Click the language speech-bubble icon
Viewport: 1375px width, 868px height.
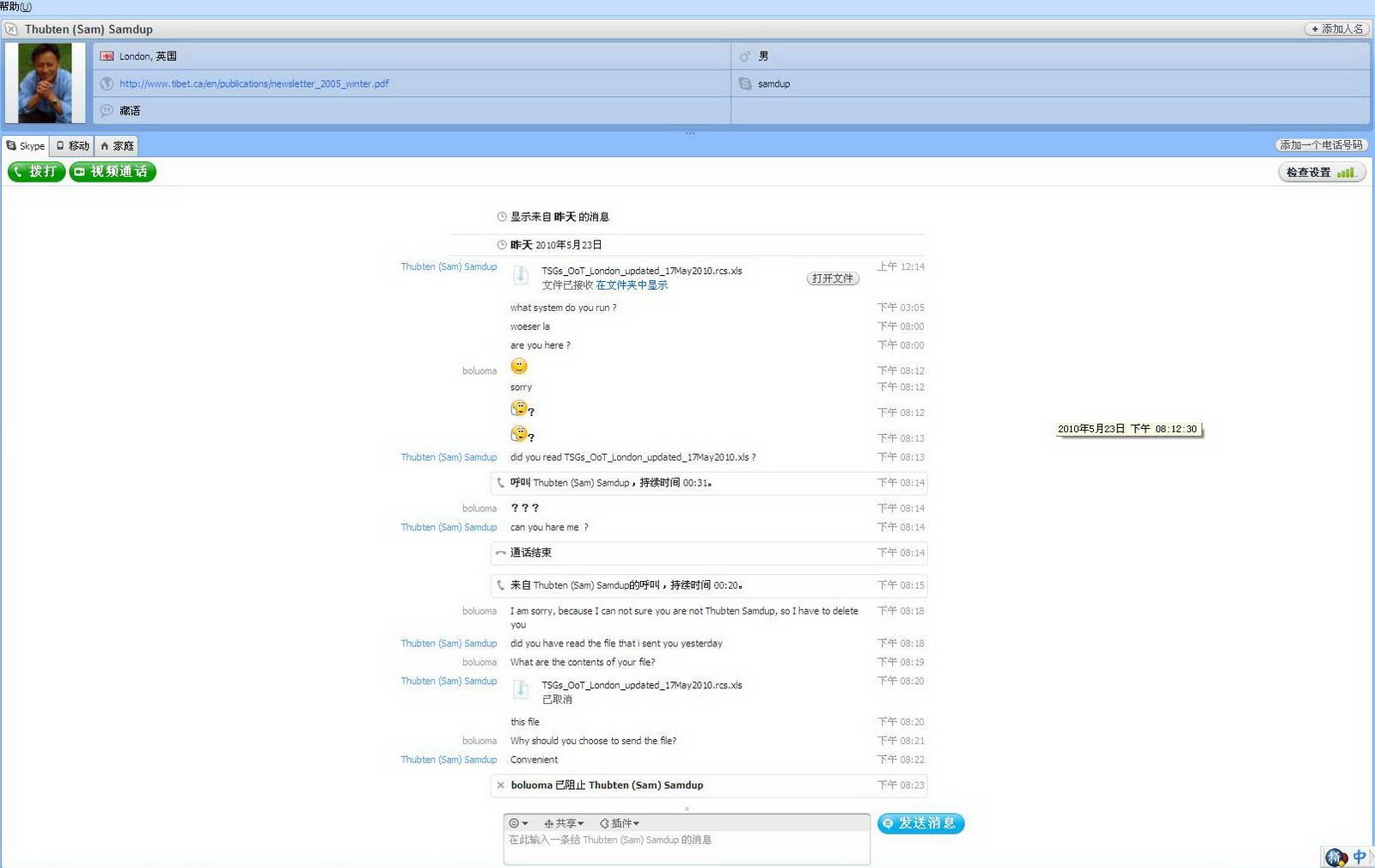[107, 111]
